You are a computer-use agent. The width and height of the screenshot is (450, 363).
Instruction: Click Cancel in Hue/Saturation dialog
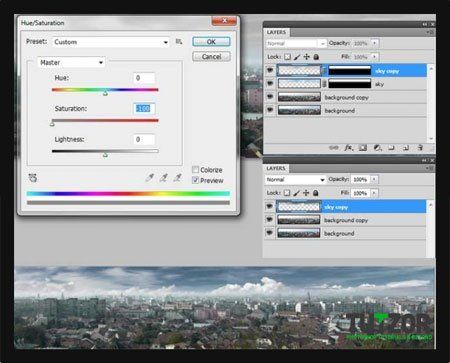[x=211, y=57]
